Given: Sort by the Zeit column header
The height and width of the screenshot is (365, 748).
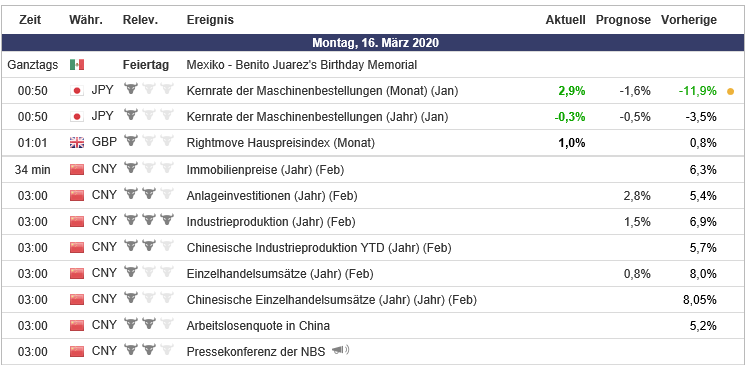Looking at the screenshot, I should [30, 20].
